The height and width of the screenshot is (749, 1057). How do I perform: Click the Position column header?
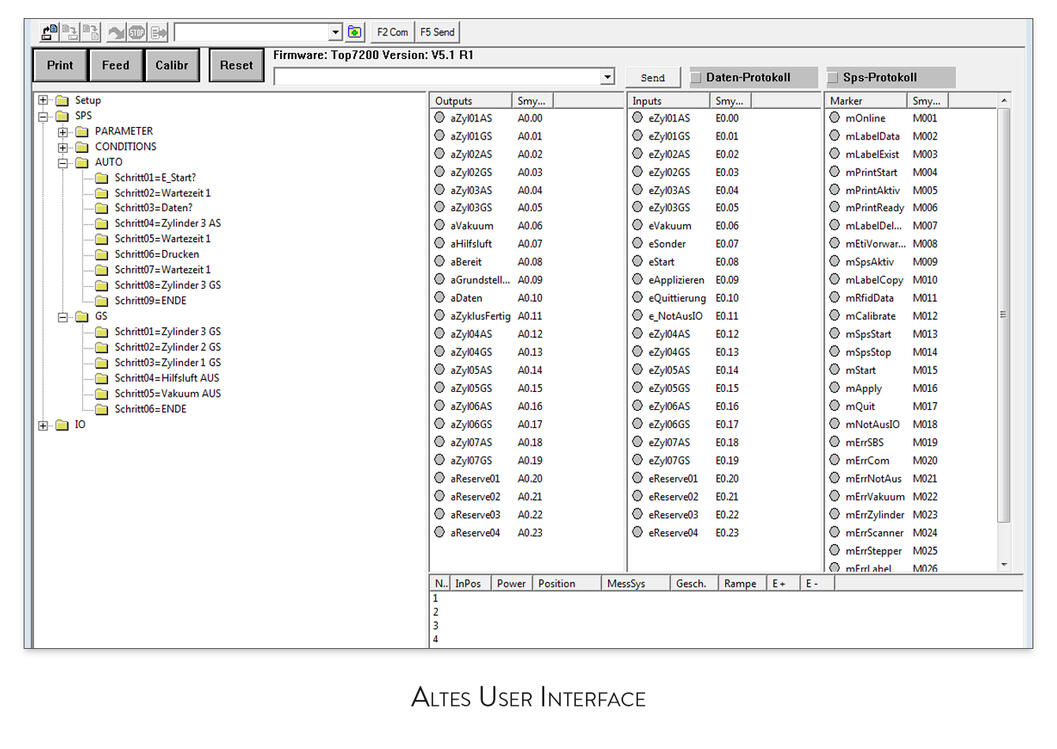tap(567, 584)
